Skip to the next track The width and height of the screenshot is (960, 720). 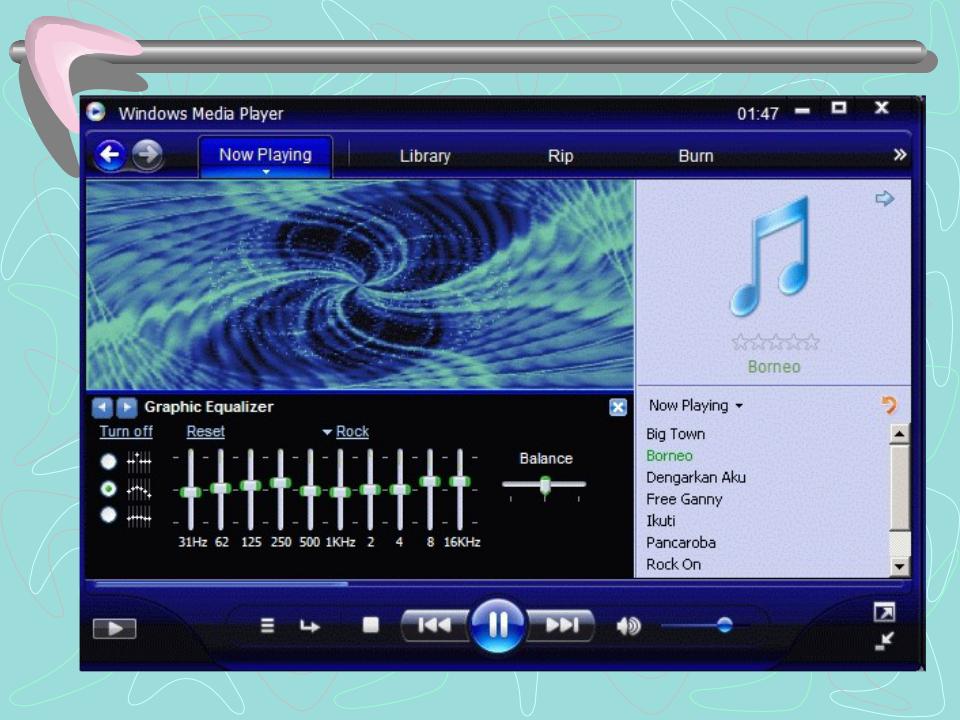click(561, 625)
